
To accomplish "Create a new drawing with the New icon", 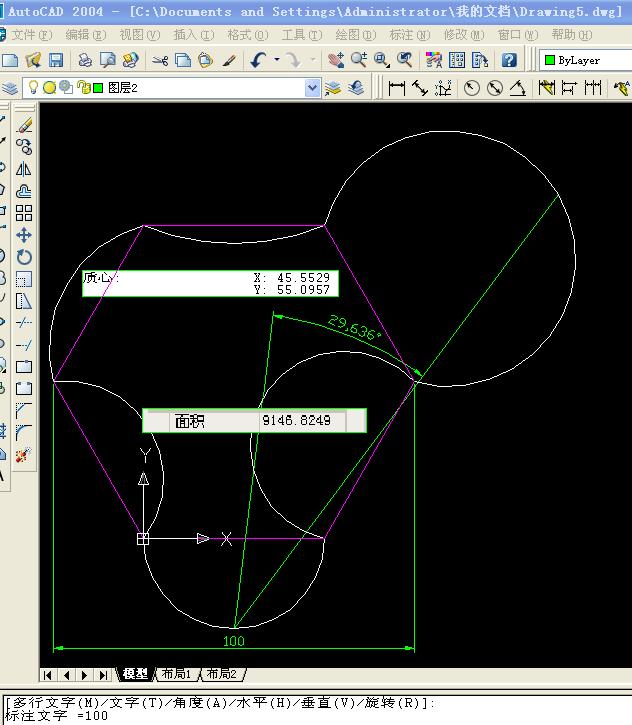I will [x=10, y=60].
